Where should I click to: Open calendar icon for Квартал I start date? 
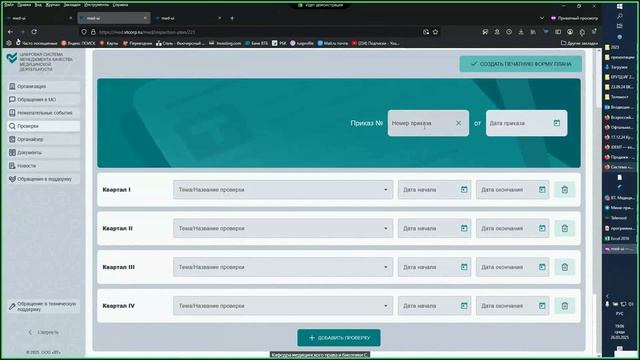[464, 189]
